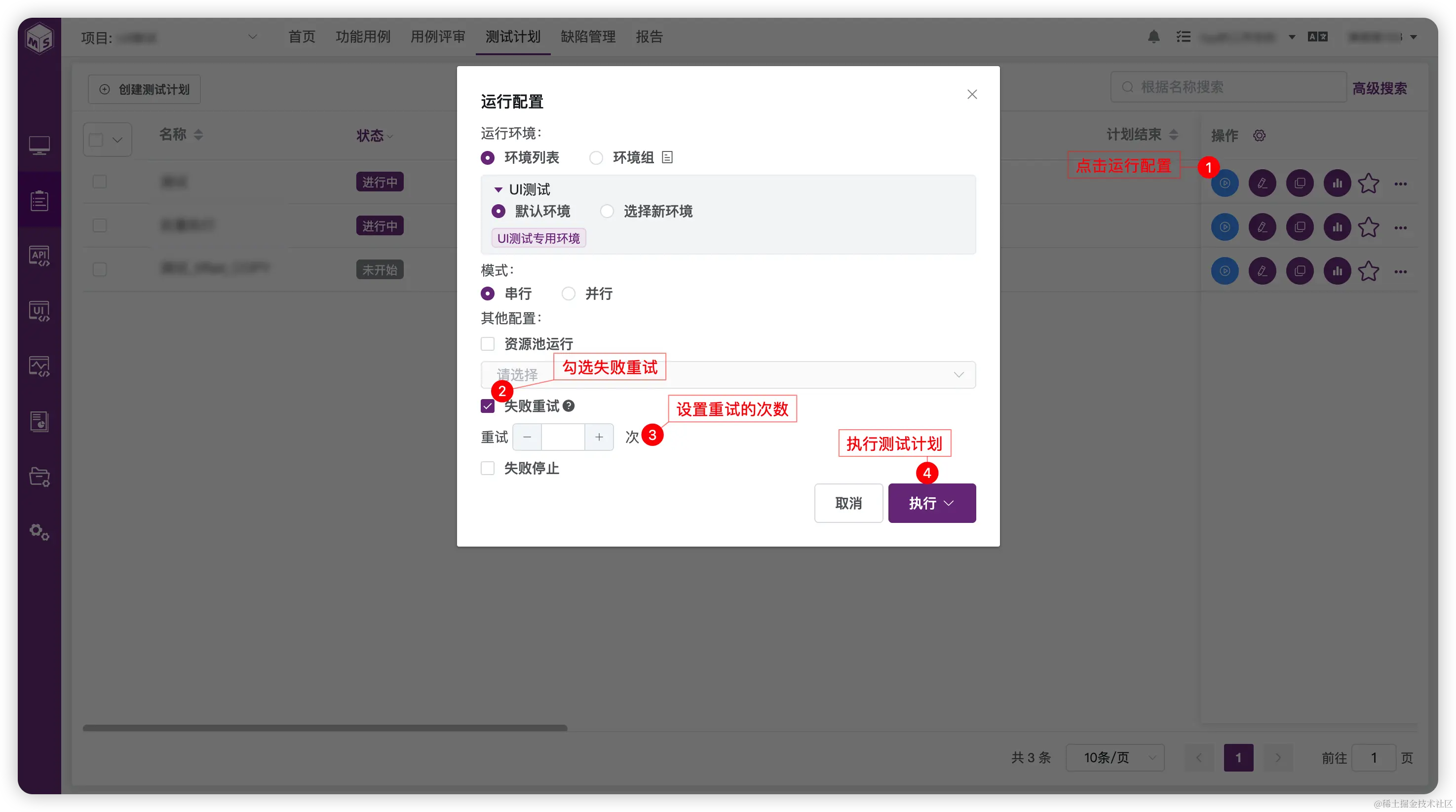Click the retry count input field
The width and height of the screenshot is (1456, 812).
[x=563, y=437]
